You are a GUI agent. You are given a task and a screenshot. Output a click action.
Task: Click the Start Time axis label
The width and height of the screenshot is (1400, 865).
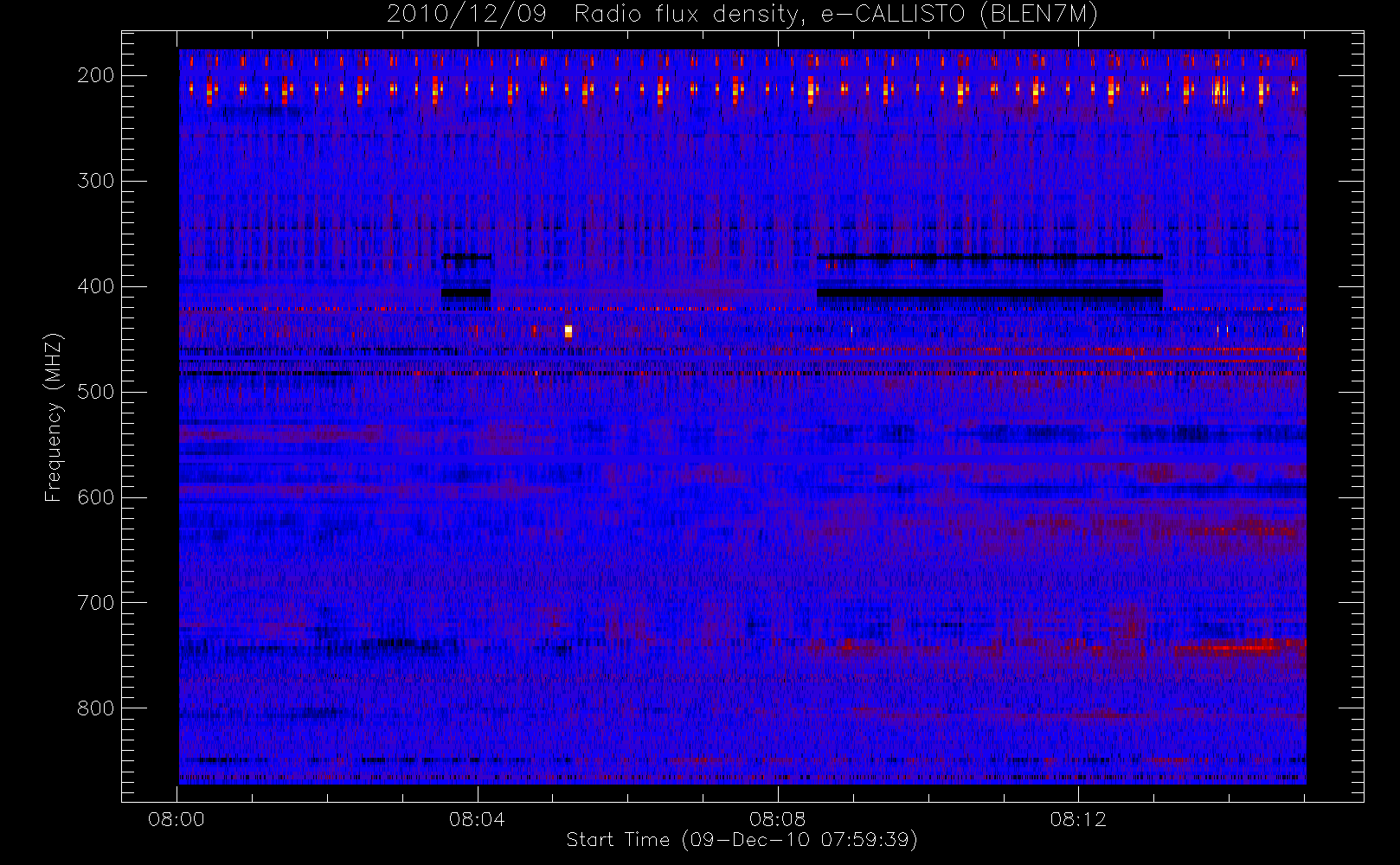coord(742,840)
